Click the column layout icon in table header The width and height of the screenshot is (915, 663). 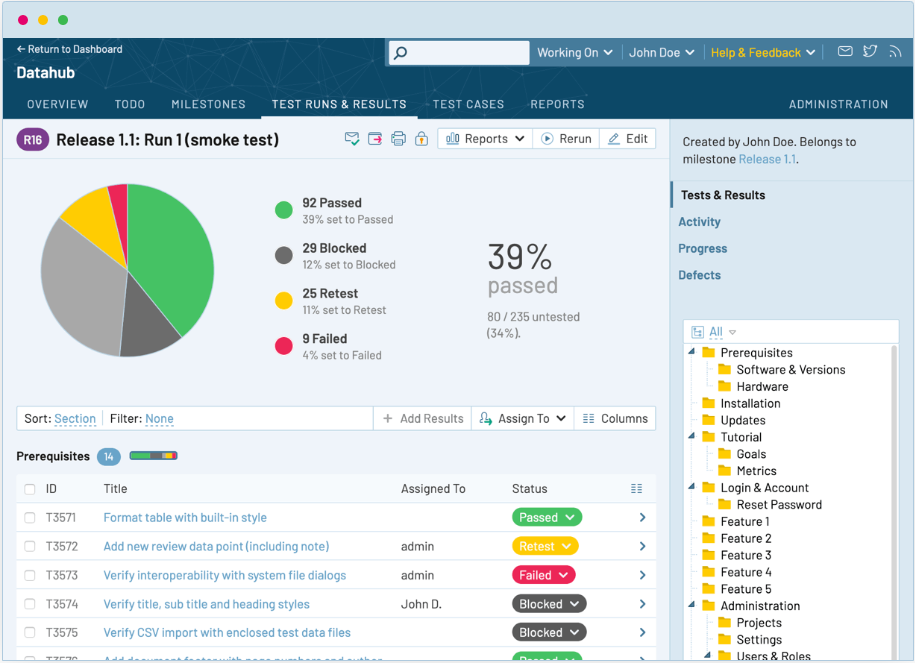click(x=637, y=489)
